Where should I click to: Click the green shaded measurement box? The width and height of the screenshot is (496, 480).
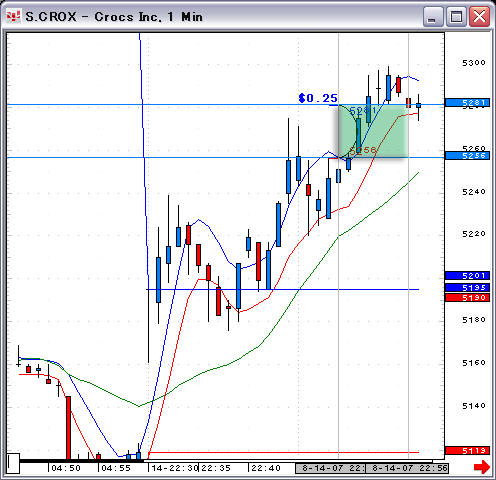373,131
